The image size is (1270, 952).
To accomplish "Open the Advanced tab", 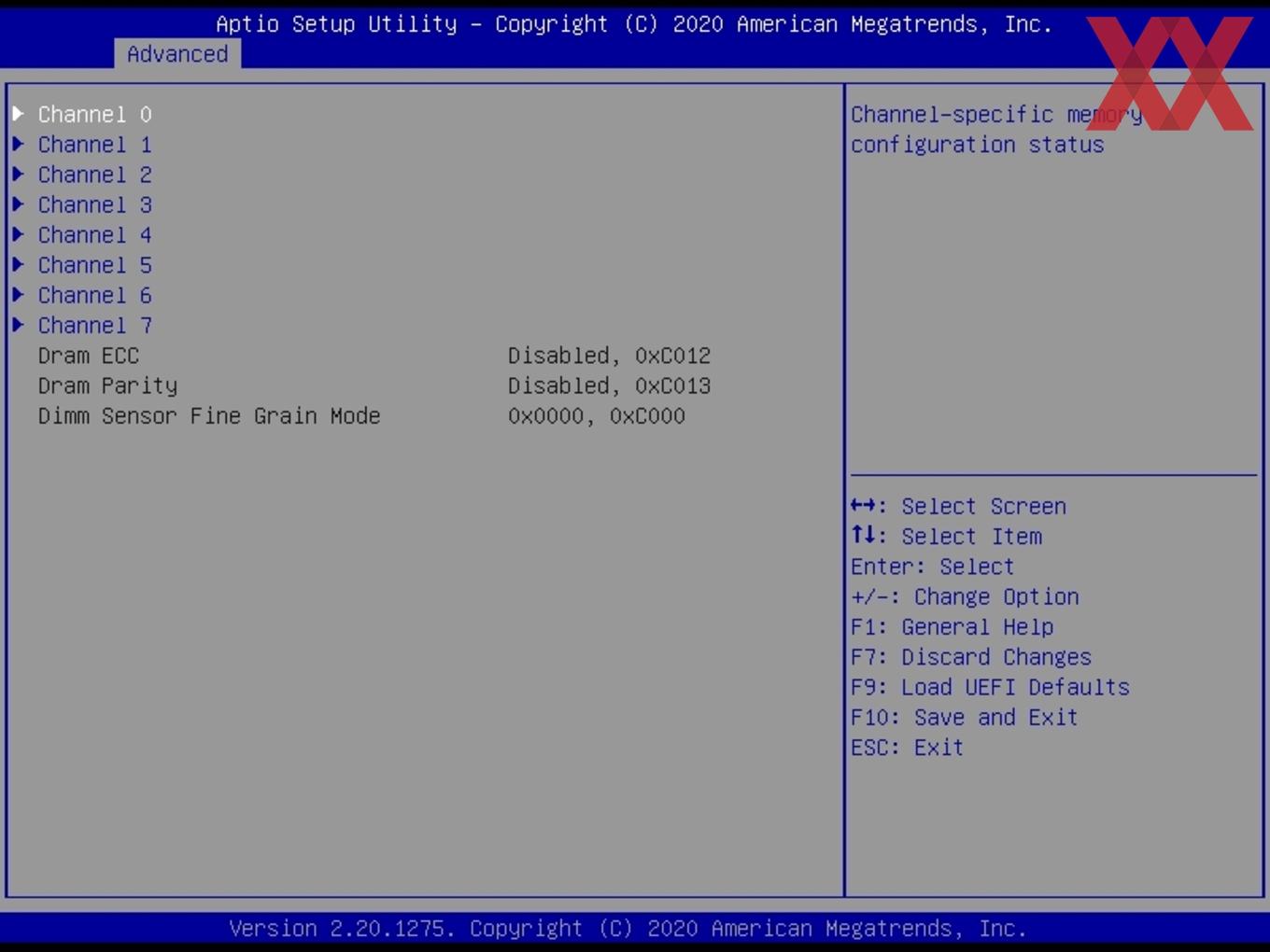I will click(177, 54).
